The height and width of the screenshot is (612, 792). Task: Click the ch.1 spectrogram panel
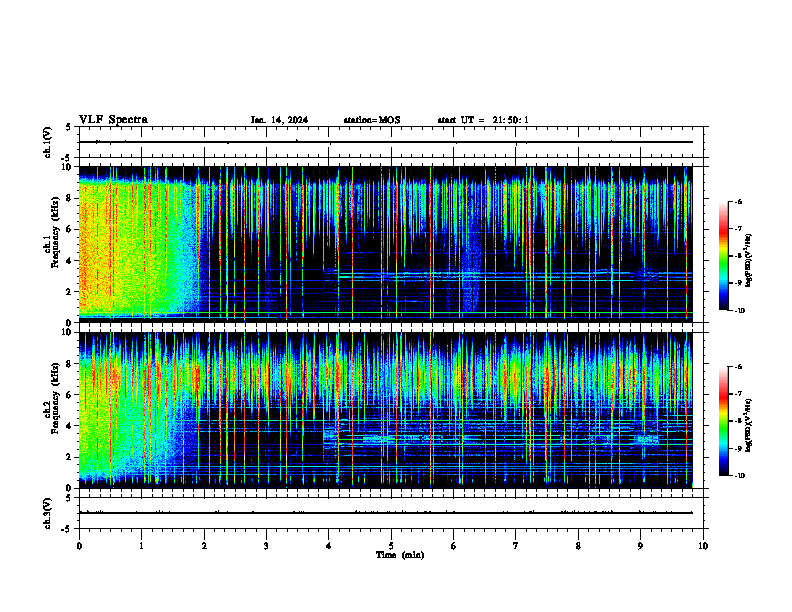(x=385, y=244)
